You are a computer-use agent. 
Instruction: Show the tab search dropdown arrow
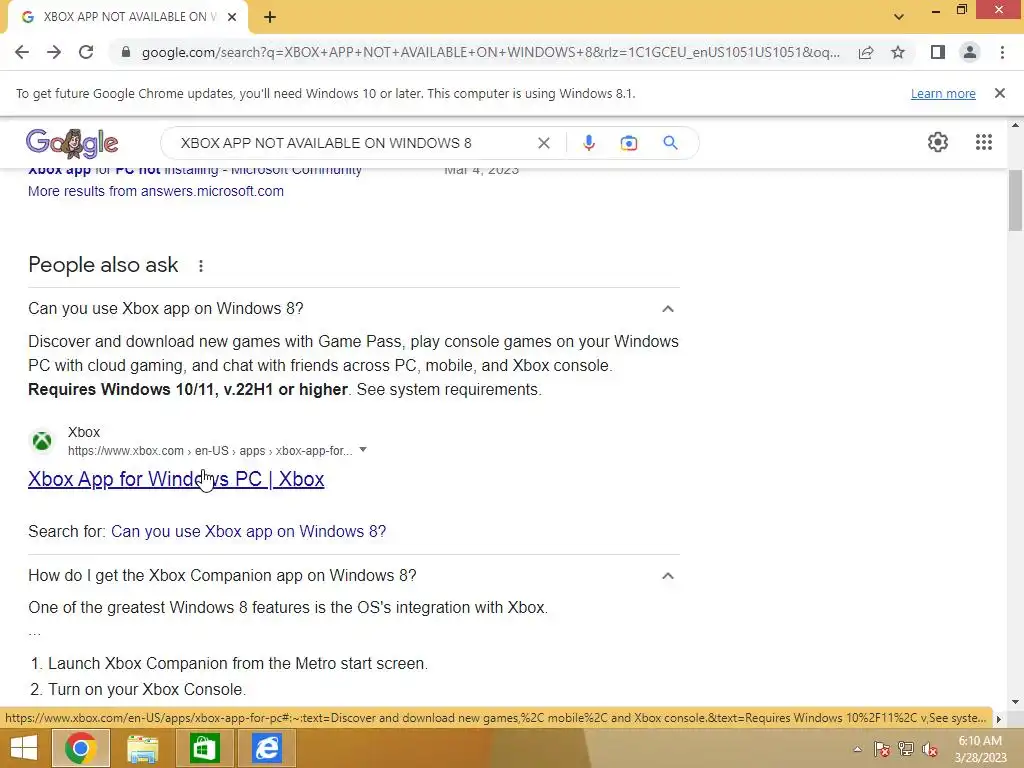tap(899, 17)
